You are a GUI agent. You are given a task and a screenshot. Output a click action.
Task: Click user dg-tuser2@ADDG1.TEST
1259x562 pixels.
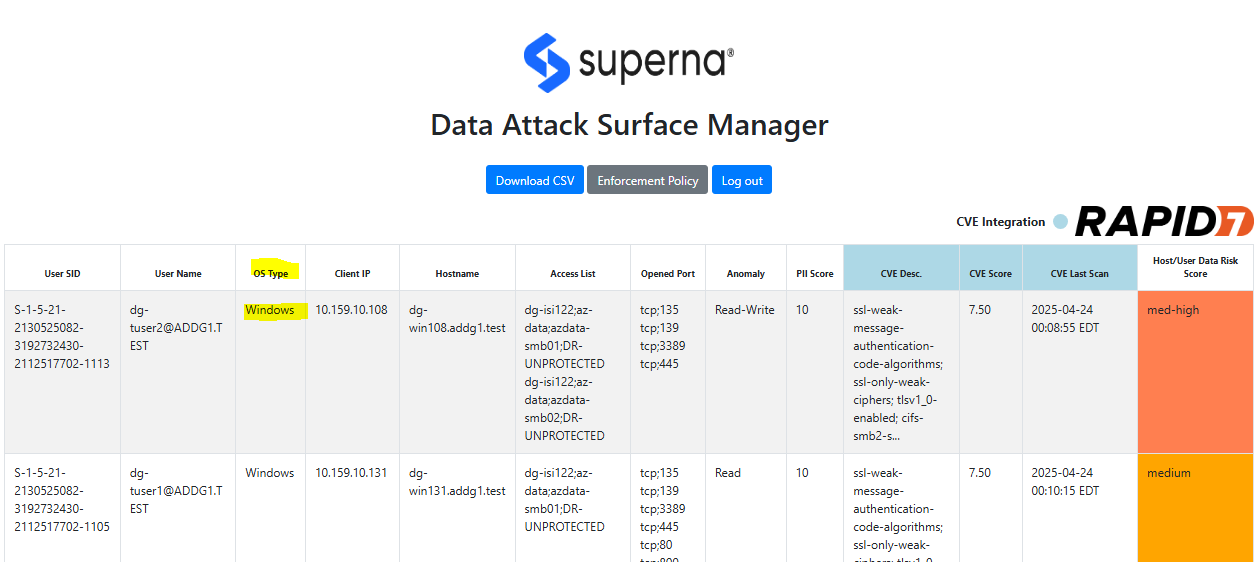click(176, 328)
